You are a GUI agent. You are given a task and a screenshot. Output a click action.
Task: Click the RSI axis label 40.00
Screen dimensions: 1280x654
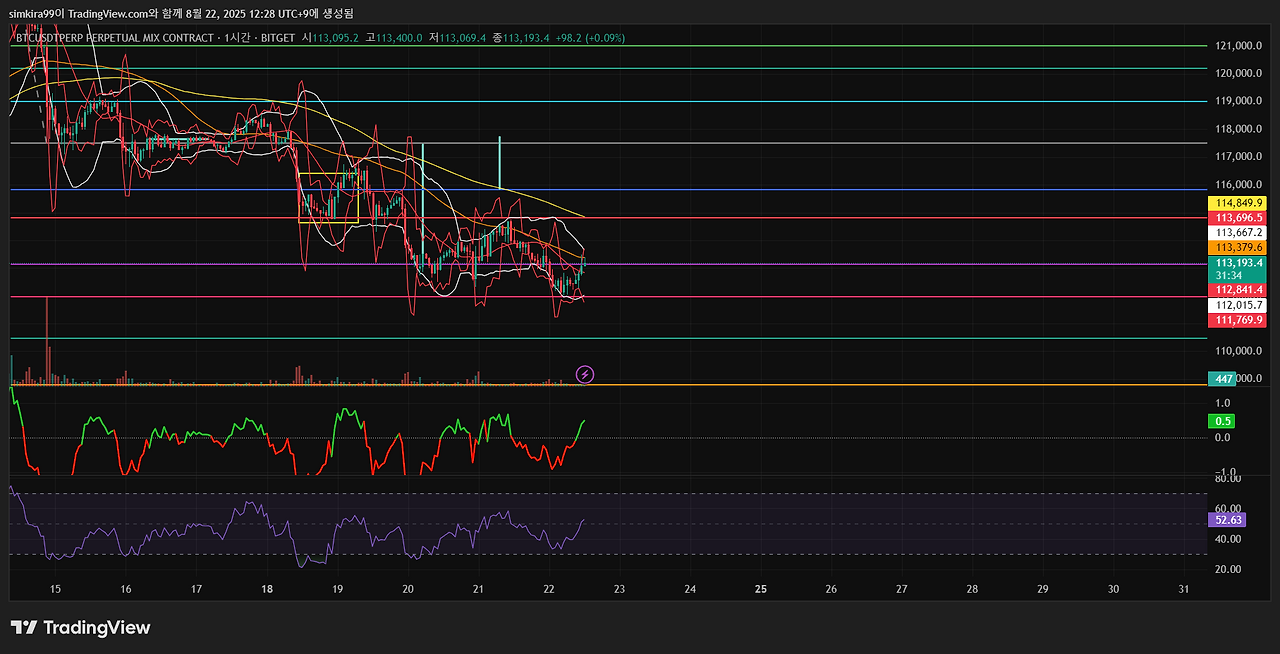(1229, 539)
